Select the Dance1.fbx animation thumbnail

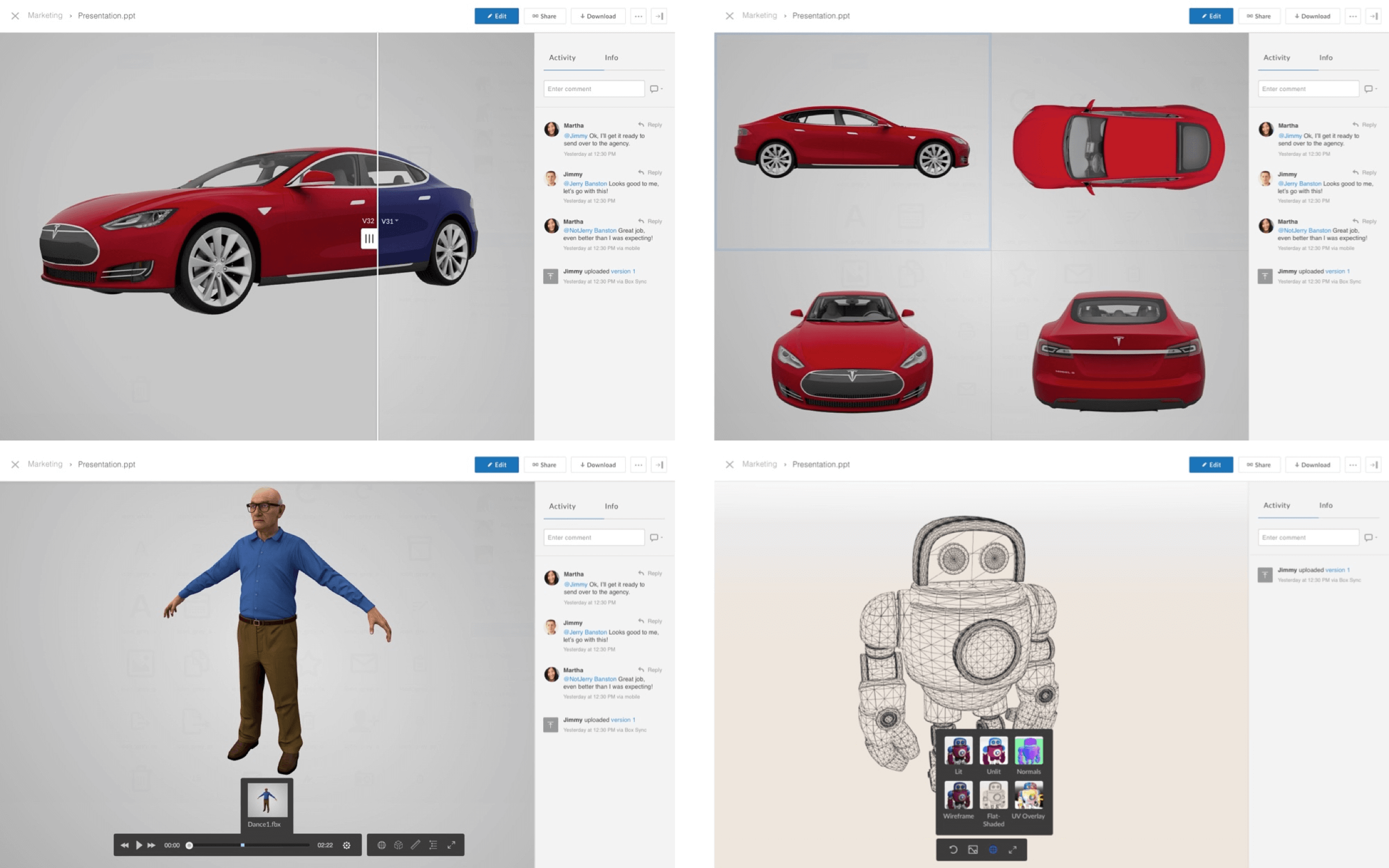pyautogui.click(x=267, y=800)
